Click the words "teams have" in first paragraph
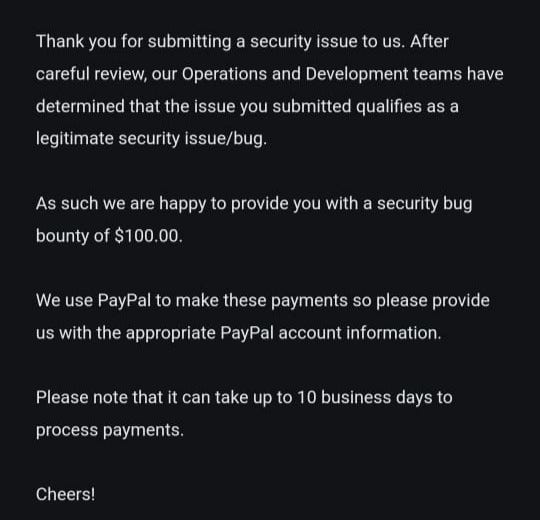 click(458, 74)
